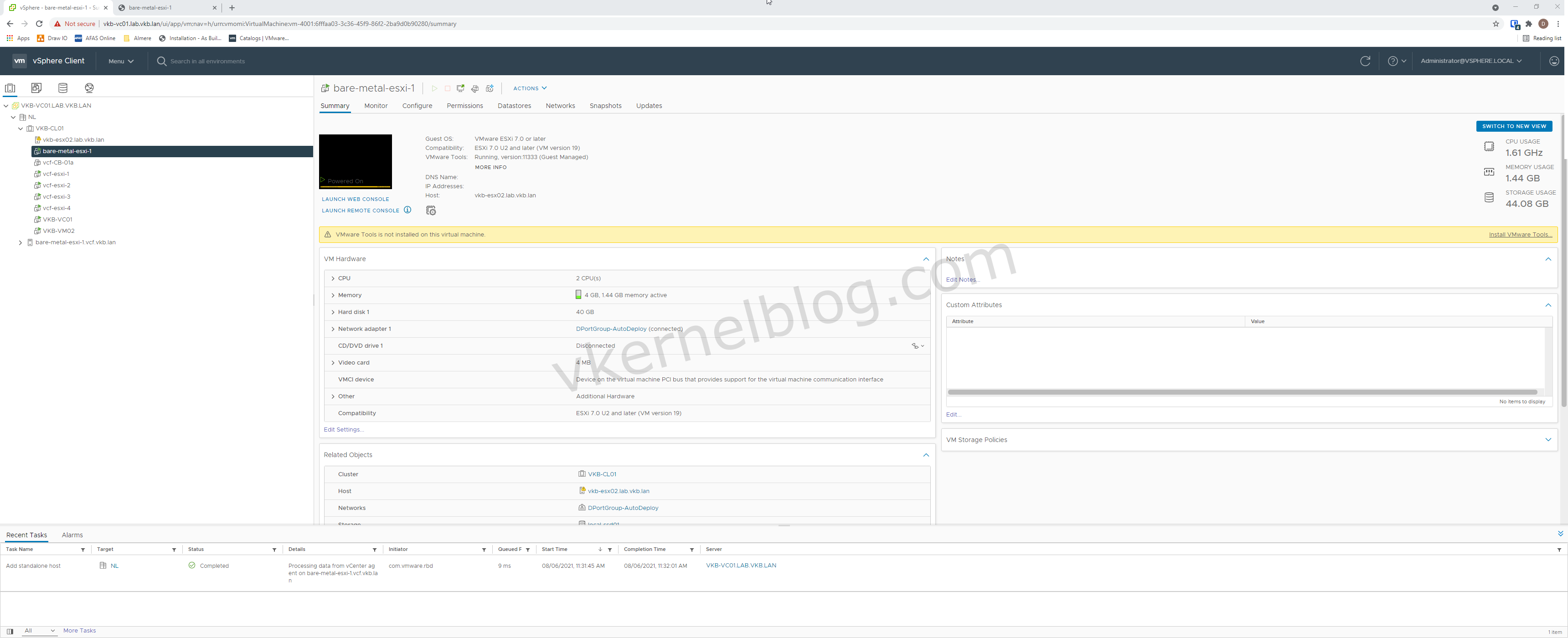Open the Storage inventory view icon
Viewport: 1568px width, 638px height.
63,87
